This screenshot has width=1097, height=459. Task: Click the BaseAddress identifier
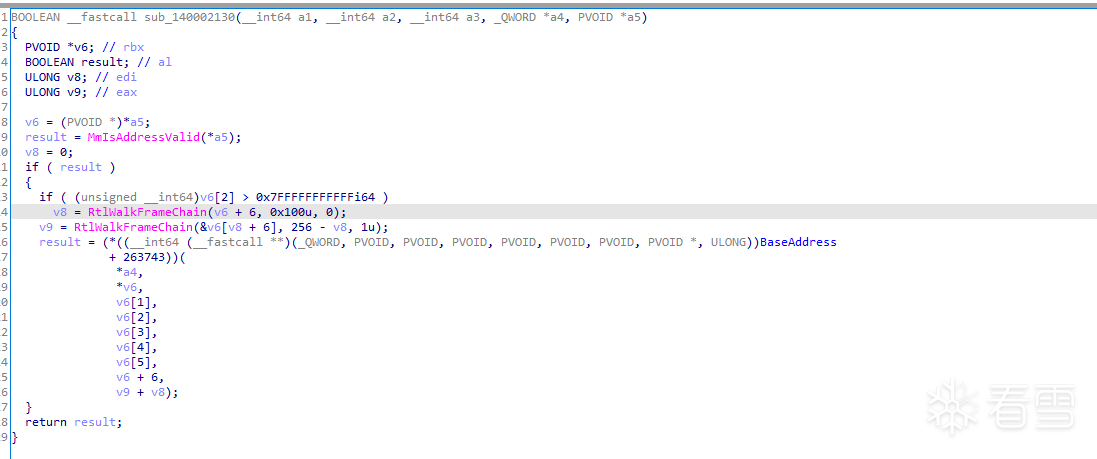tap(798, 242)
